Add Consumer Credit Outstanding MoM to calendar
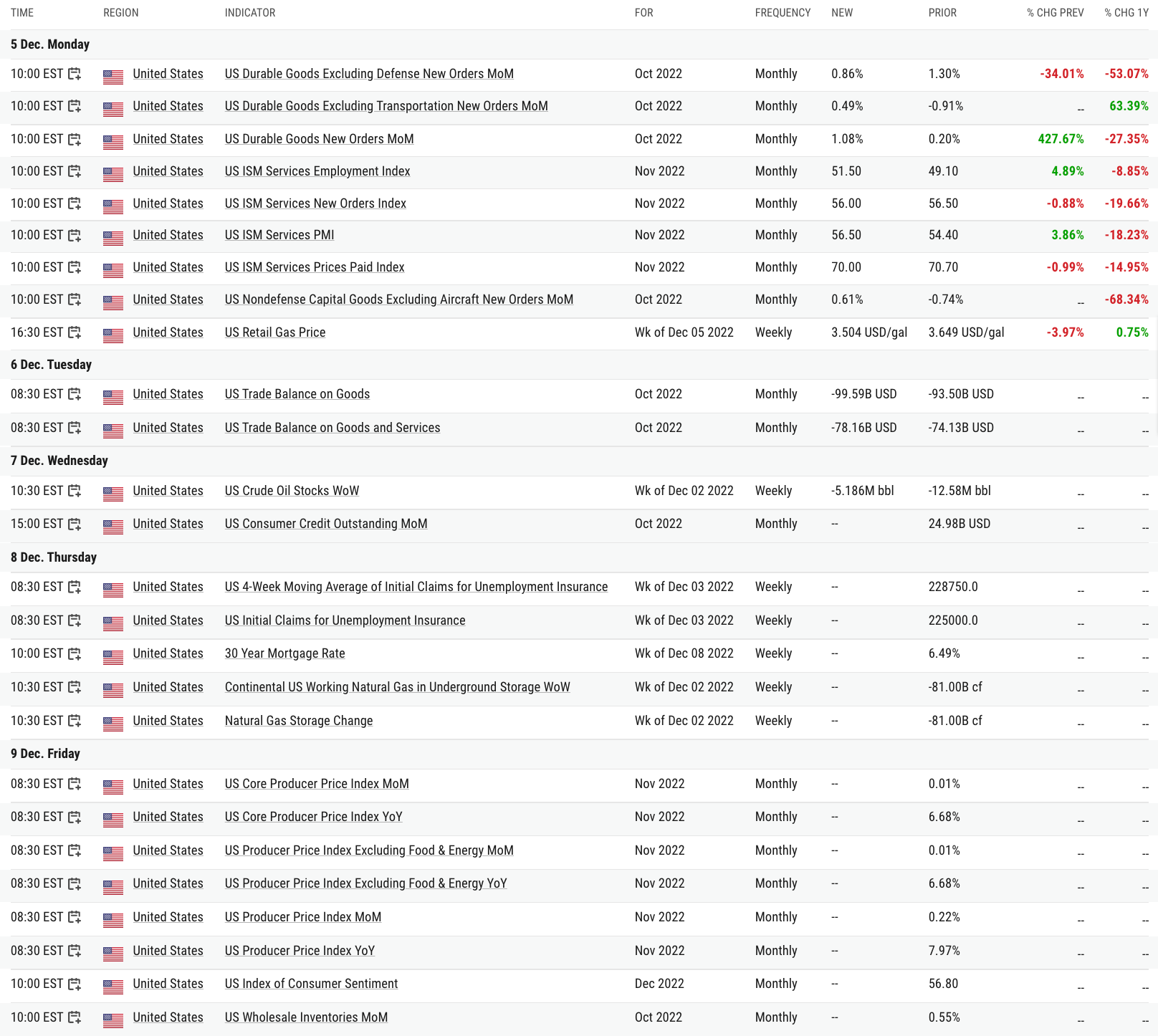Viewport: 1158px width, 1036px height. point(75,524)
